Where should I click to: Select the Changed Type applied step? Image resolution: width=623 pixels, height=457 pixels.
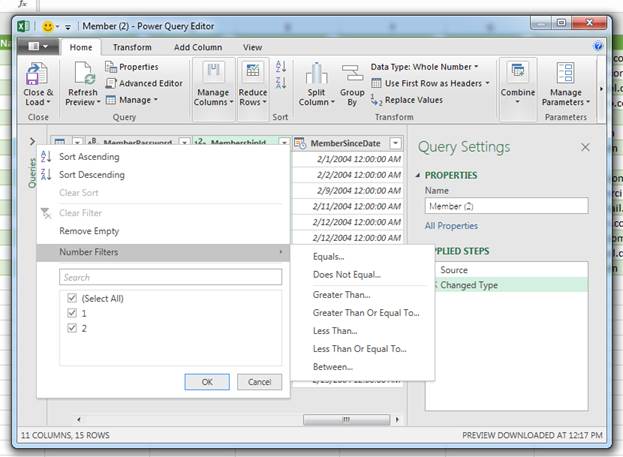pyautogui.click(x=511, y=285)
